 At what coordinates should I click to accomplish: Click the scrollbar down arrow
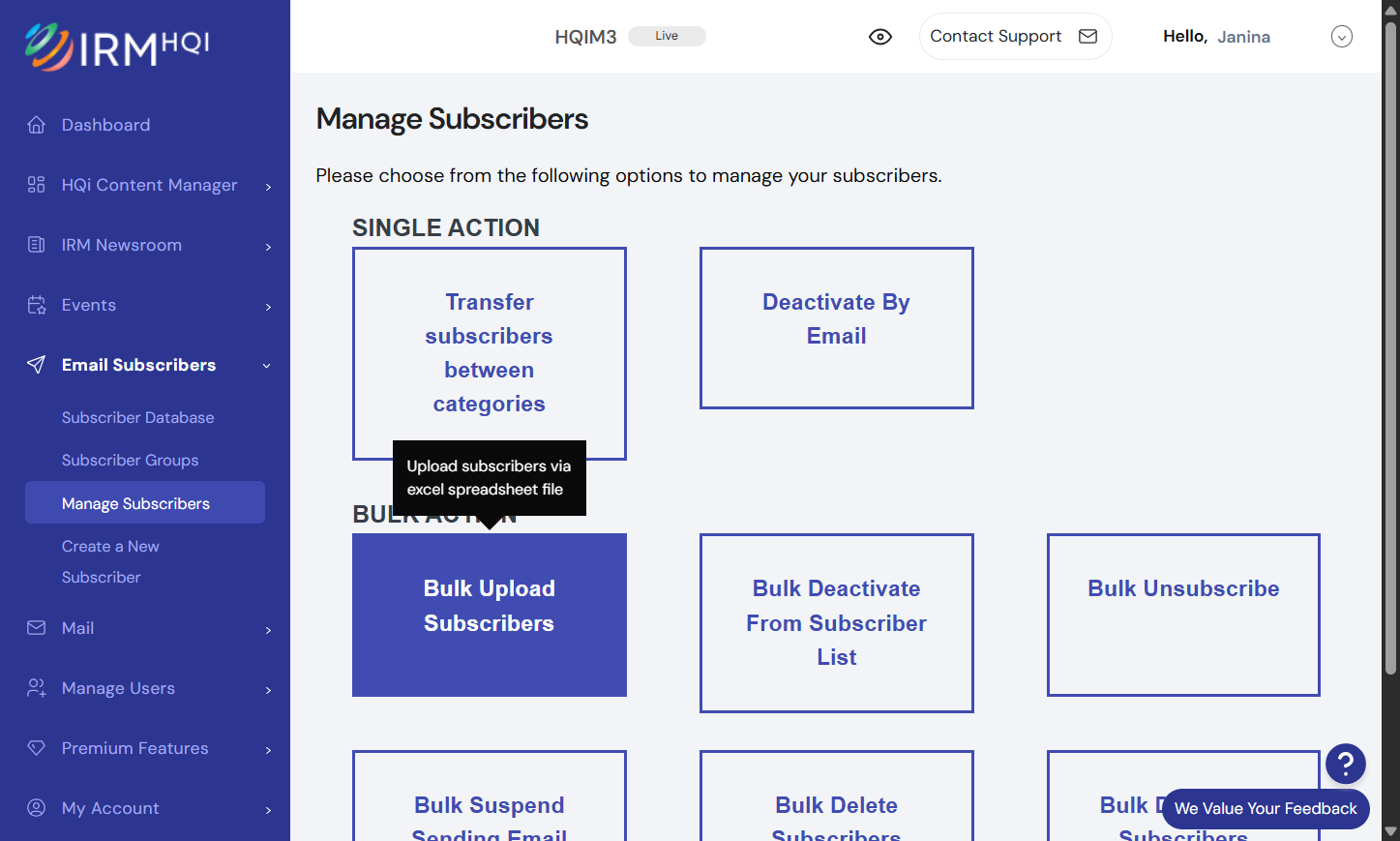pos(1390,831)
